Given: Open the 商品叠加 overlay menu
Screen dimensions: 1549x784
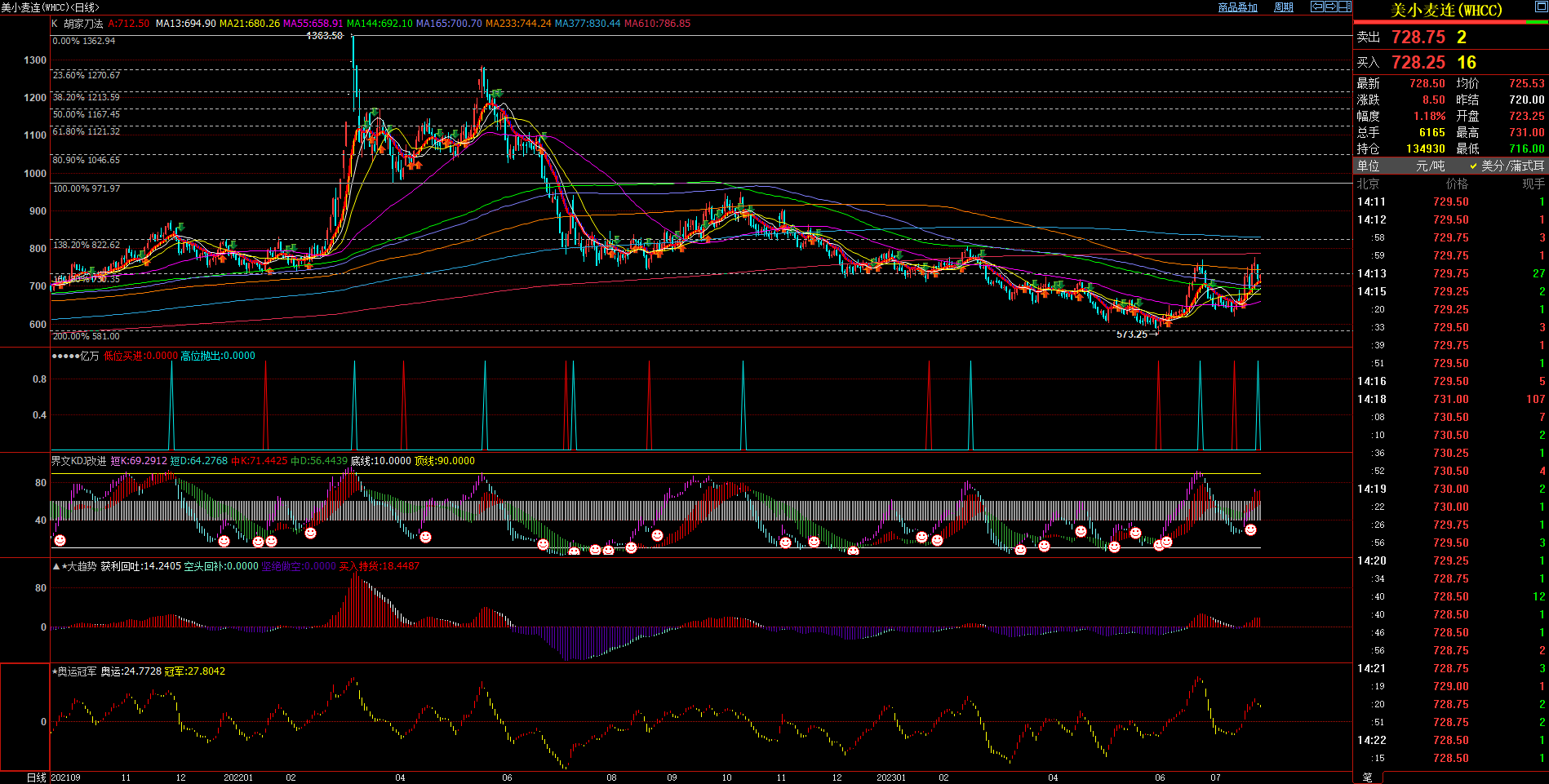Looking at the screenshot, I should pyautogui.click(x=1237, y=7).
